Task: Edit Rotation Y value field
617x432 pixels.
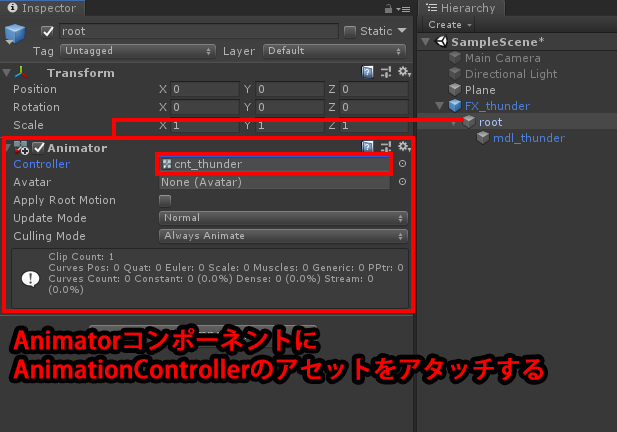Action: pos(290,107)
